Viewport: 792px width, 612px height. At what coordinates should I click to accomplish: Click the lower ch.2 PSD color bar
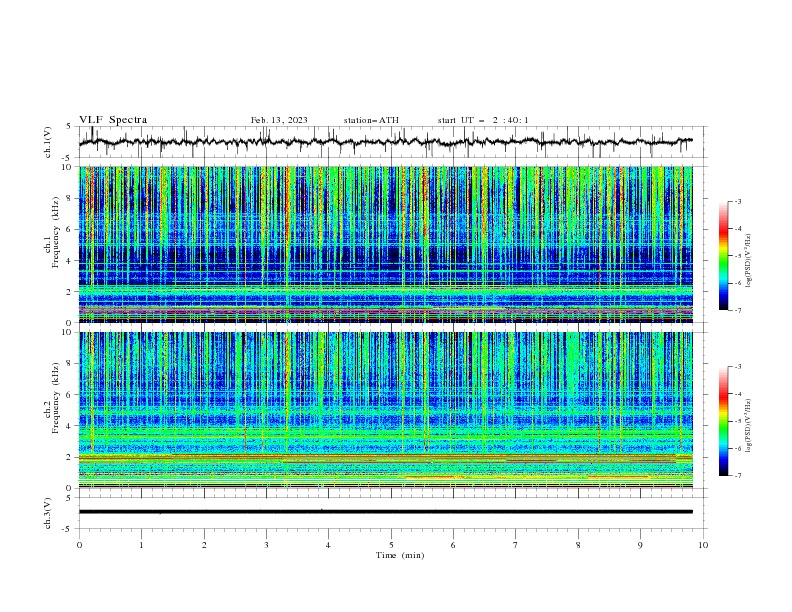723,421
